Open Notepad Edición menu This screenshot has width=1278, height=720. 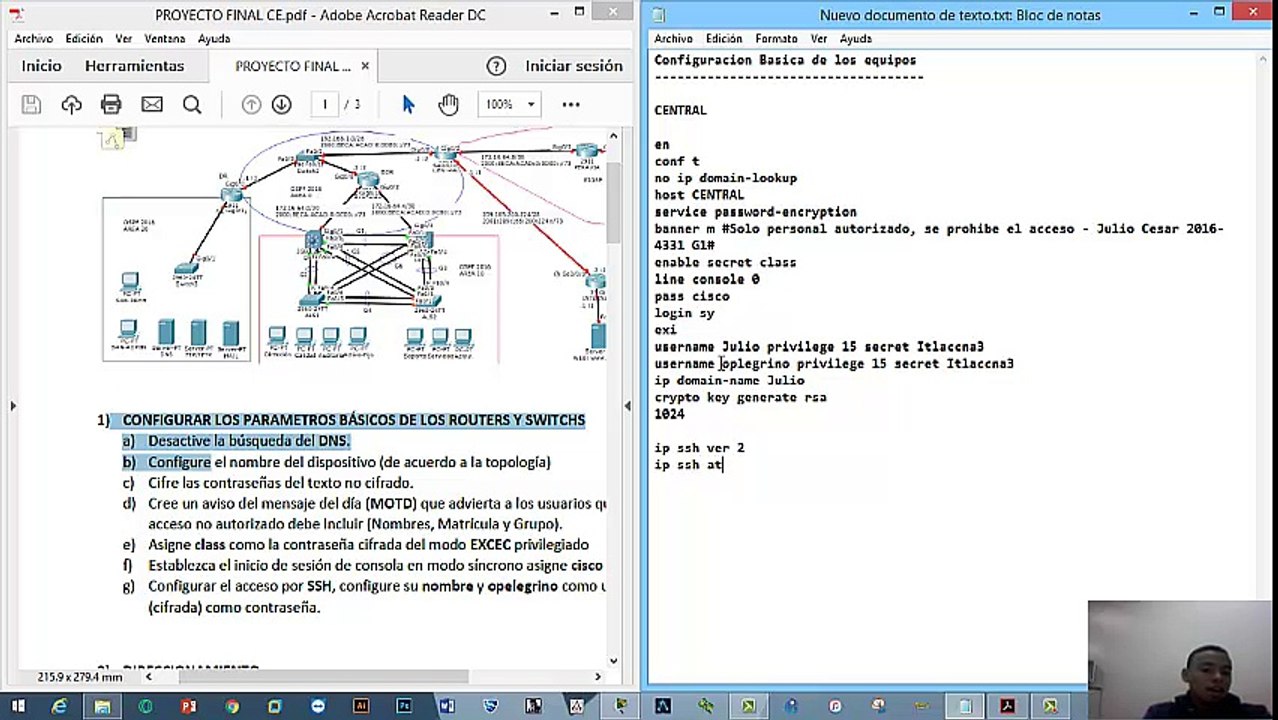(724, 38)
